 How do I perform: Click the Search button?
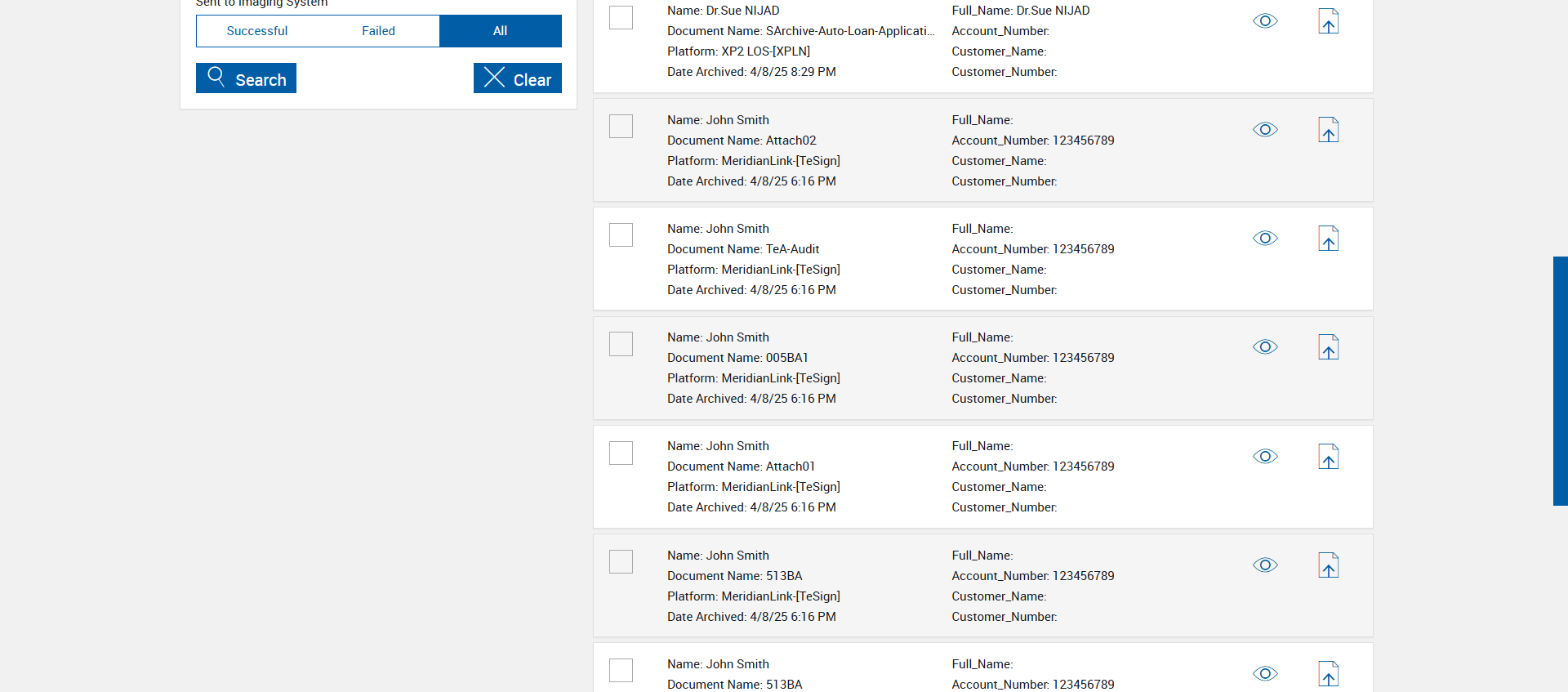(x=246, y=78)
